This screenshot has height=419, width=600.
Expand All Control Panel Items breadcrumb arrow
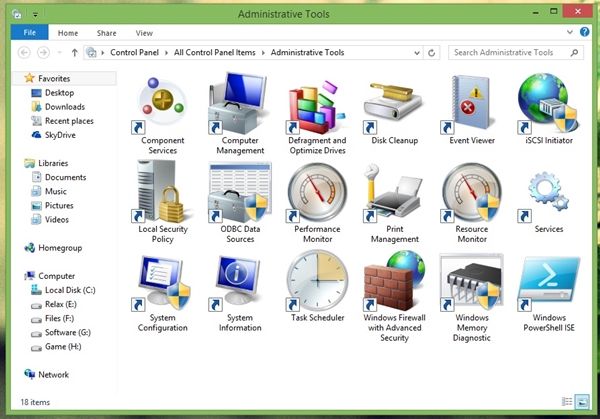point(263,53)
